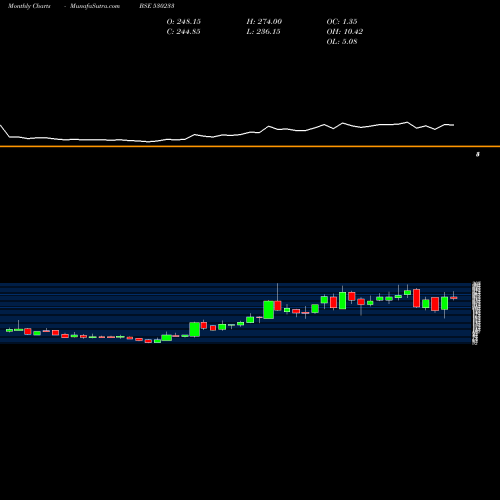The image size is (500, 500).
Task: Select the high value H: 274.00
Action: coord(264,22)
